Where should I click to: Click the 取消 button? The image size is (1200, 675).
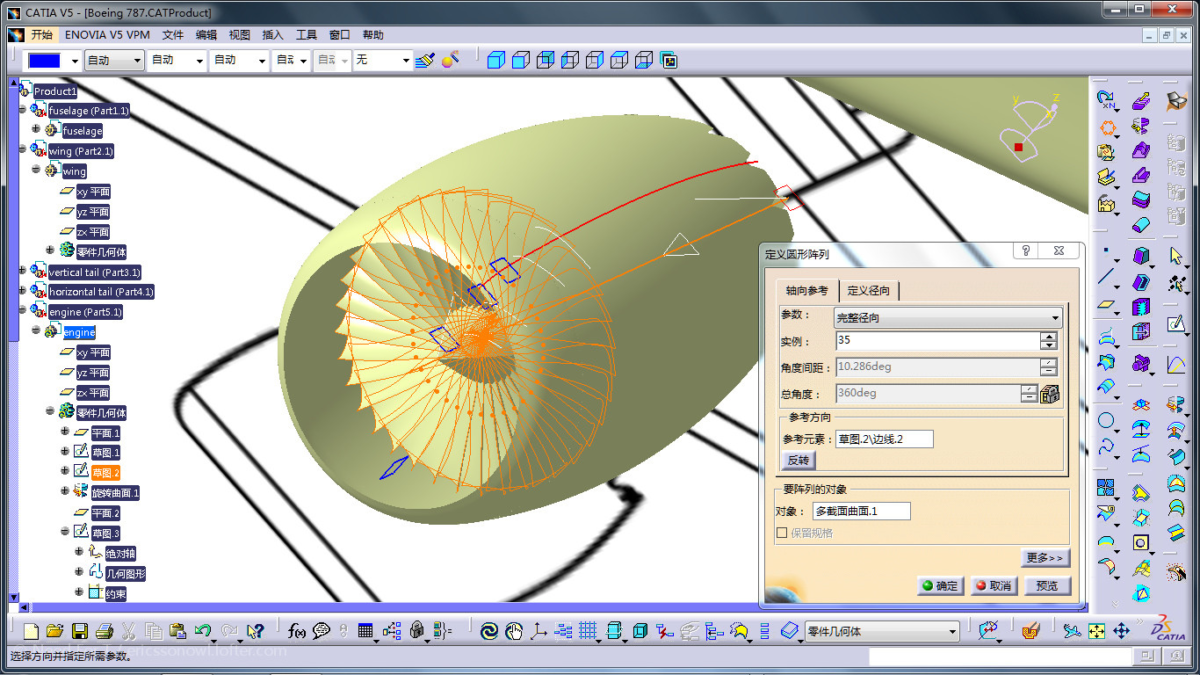coord(994,586)
